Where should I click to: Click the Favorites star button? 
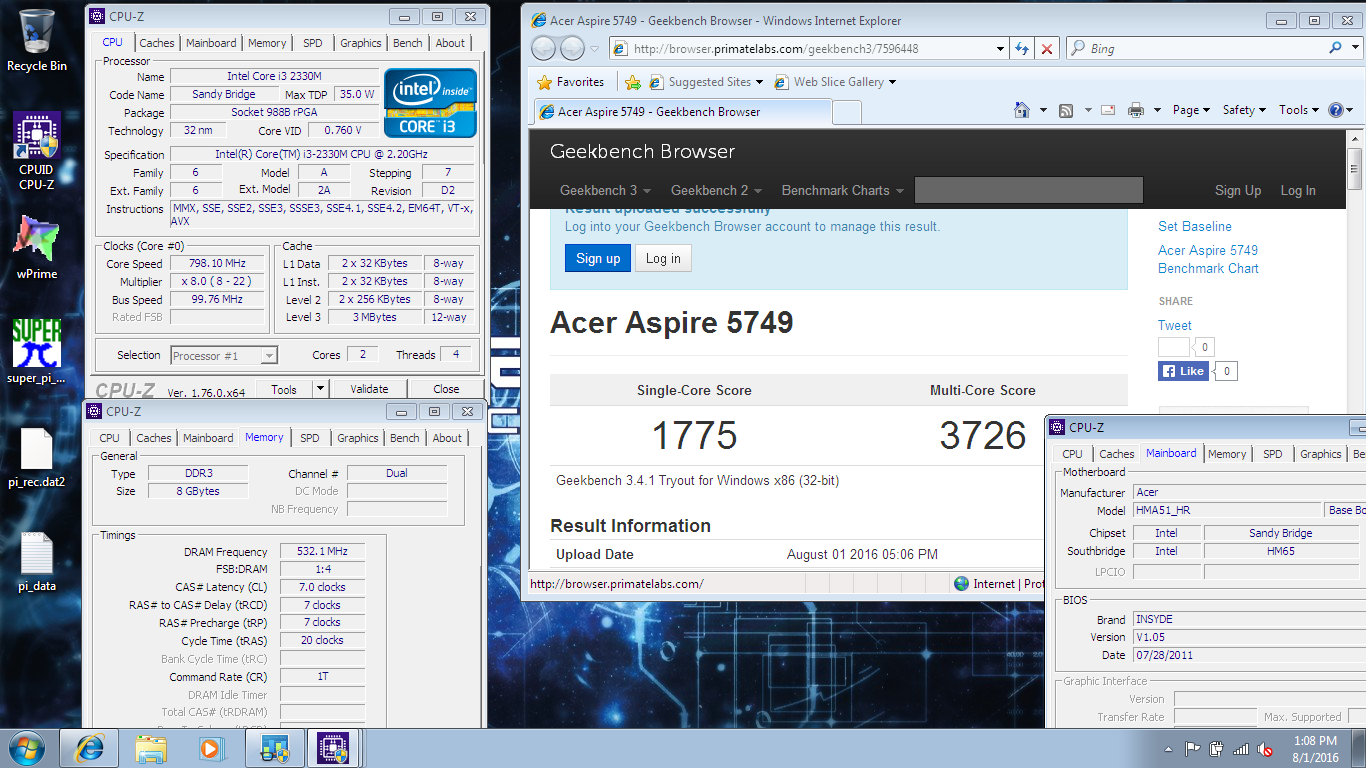click(x=570, y=82)
